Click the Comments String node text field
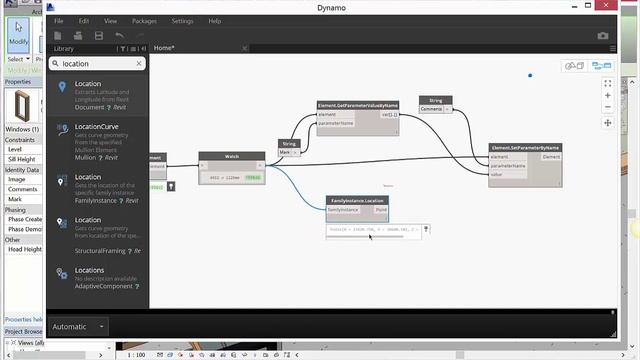The width and height of the screenshot is (640, 360). [x=431, y=109]
